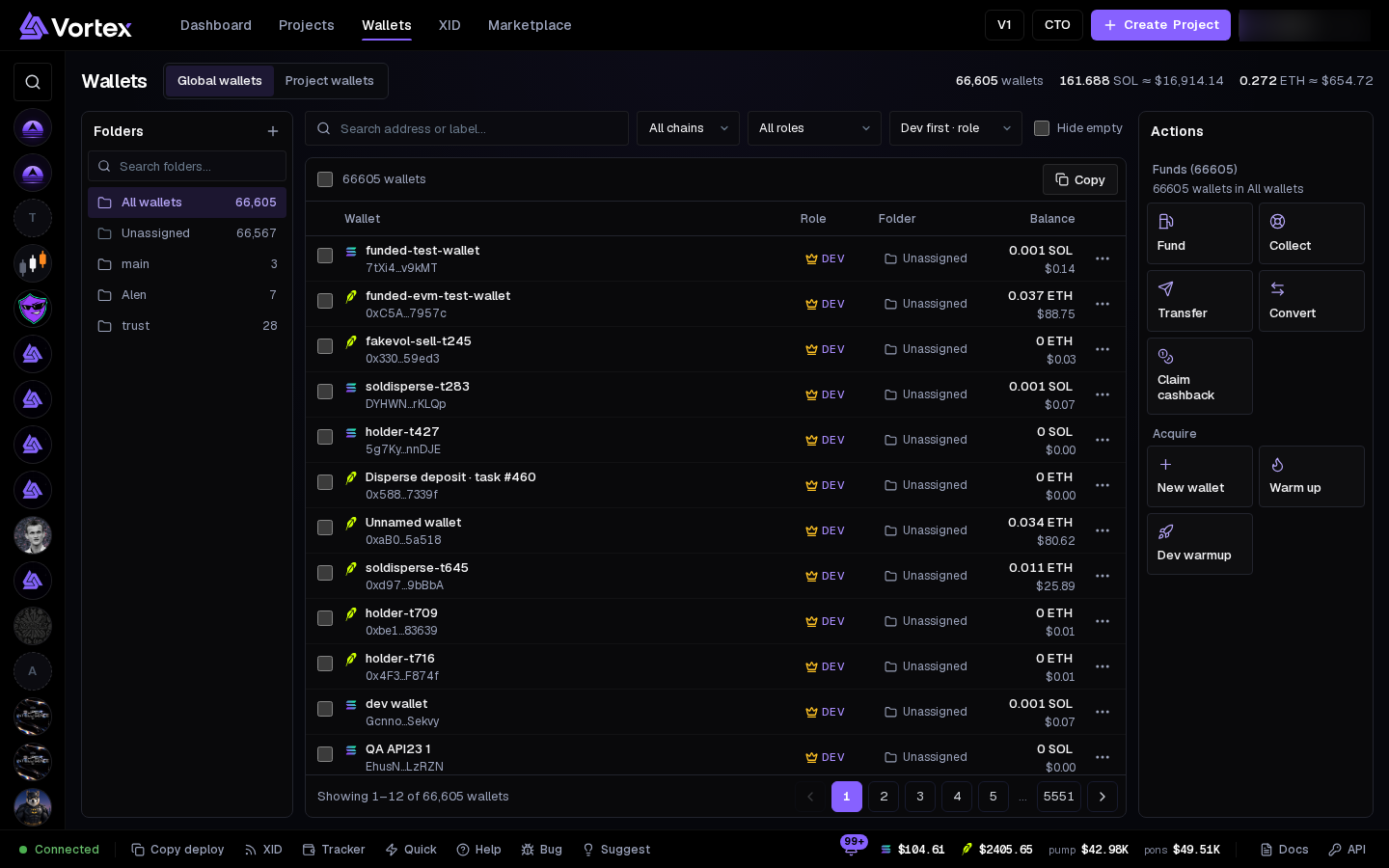Check the soldisperse-t645 row checkbox
Screen dimensions: 1389x868
325,573
